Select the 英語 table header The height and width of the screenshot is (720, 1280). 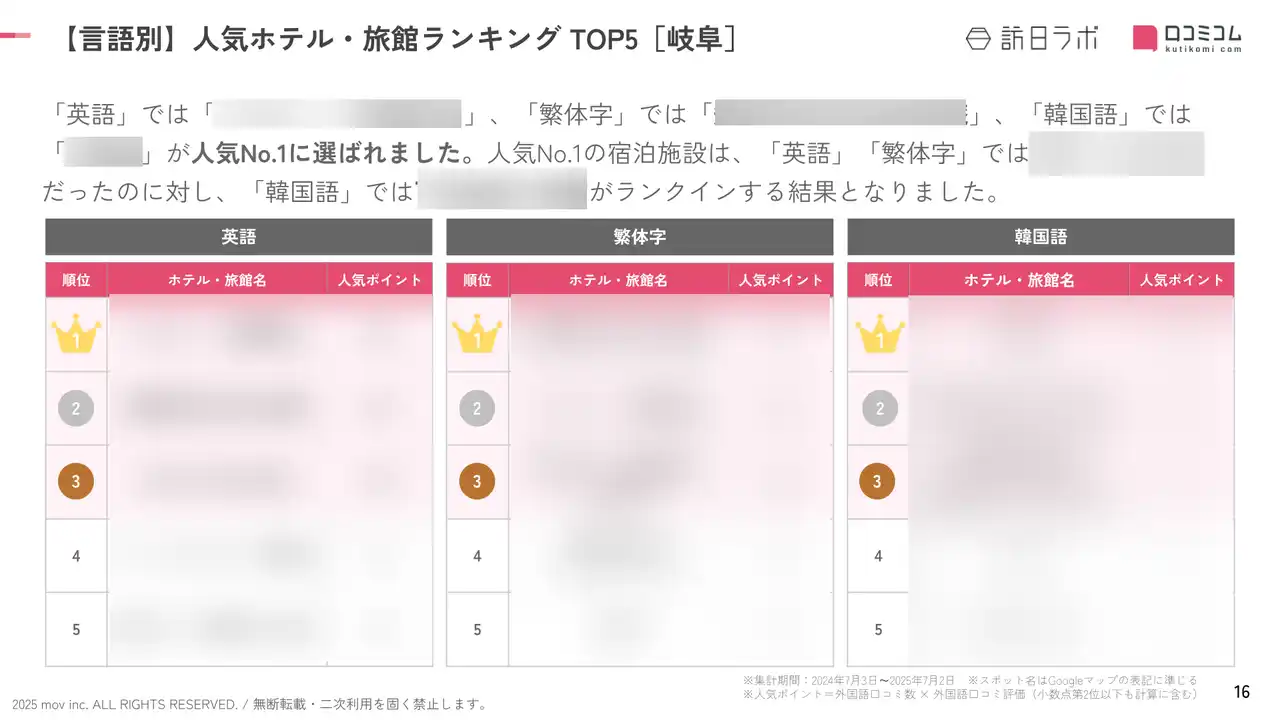point(239,237)
